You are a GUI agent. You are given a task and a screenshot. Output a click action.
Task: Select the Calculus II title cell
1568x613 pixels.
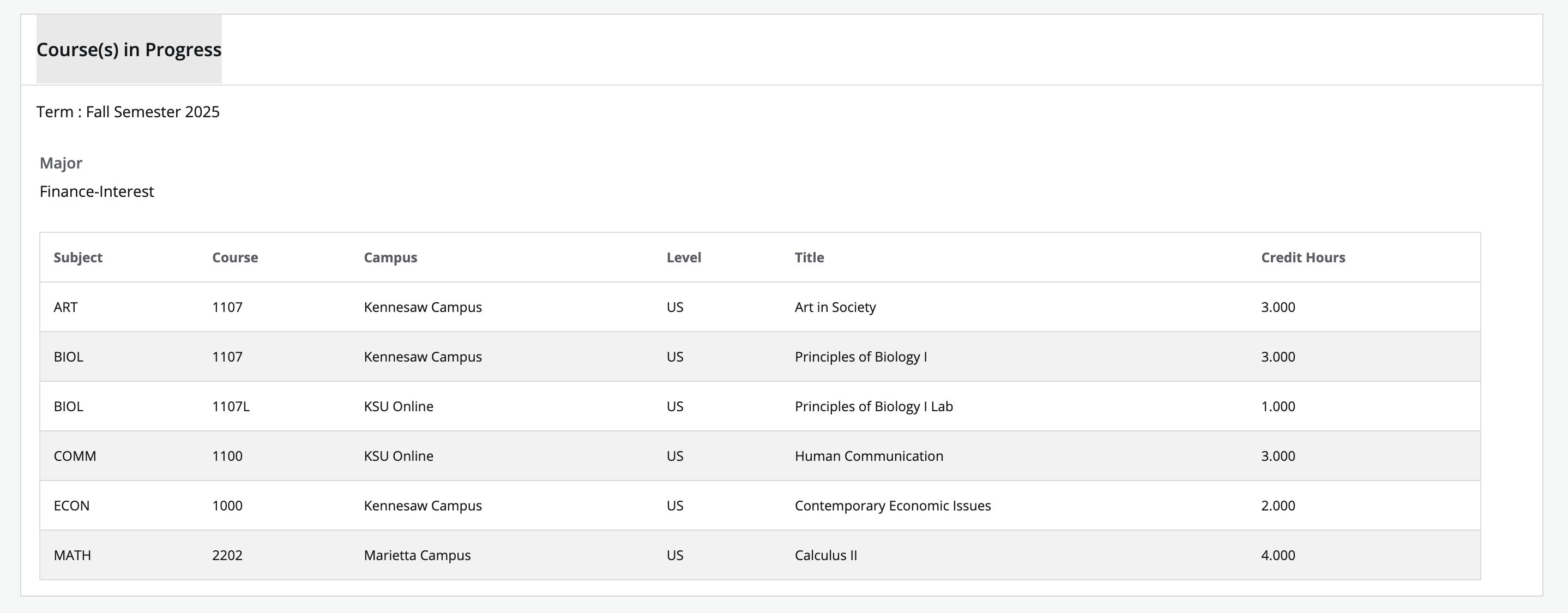[x=825, y=555]
